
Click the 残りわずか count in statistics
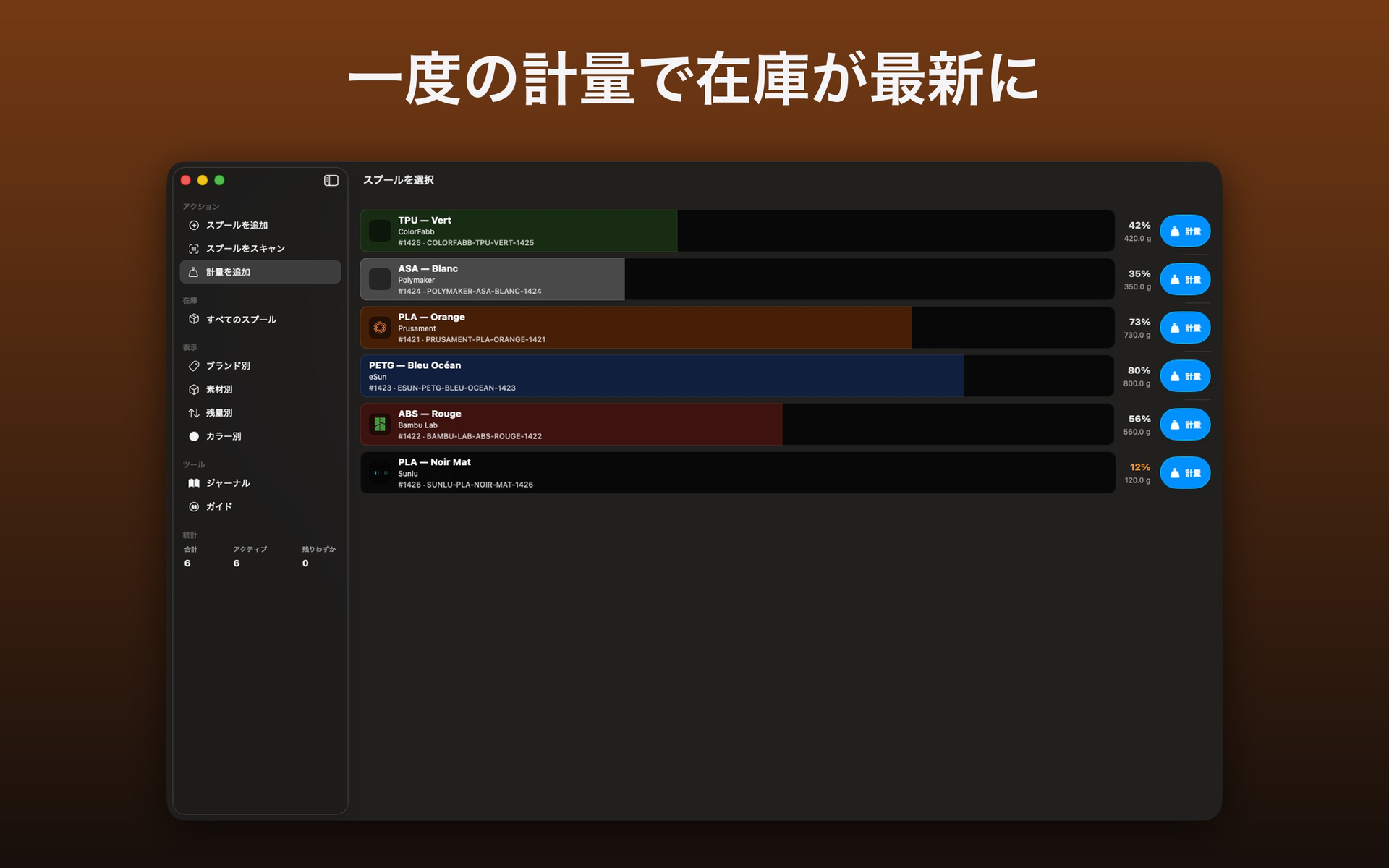pyautogui.click(x=305, y=563)
